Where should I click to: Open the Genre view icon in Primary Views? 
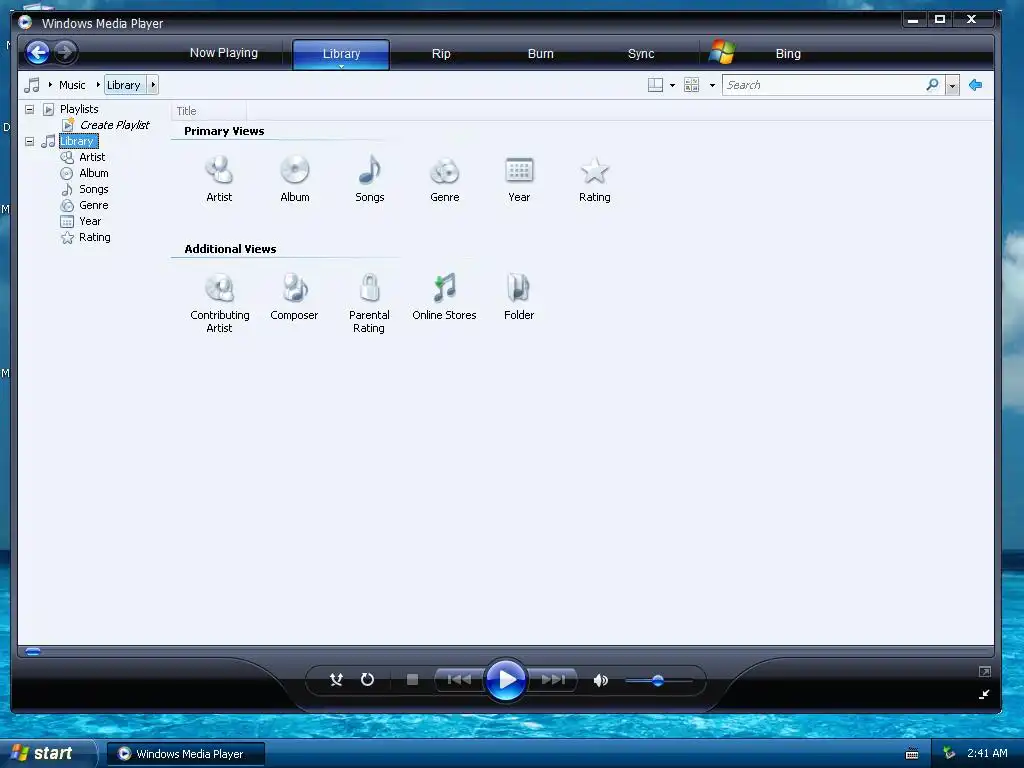coord(445,171)
